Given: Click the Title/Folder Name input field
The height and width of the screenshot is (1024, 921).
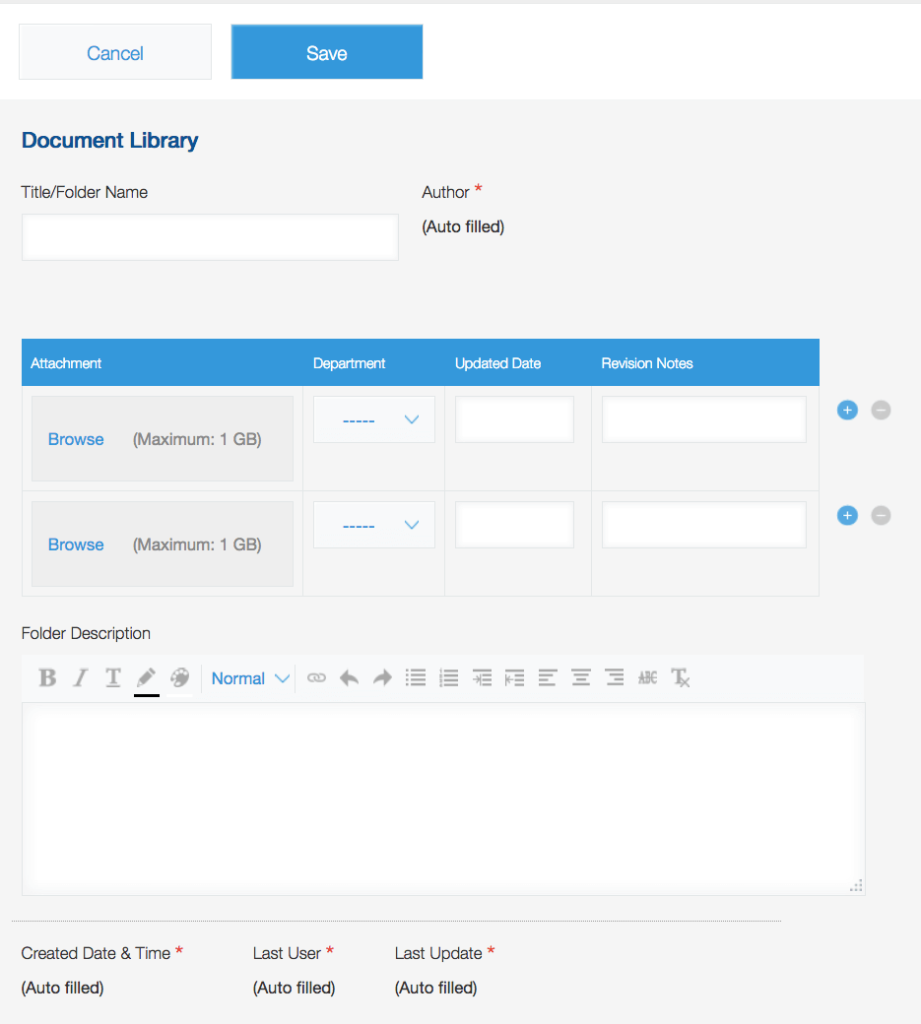Looking at the screenshot, I should pyautogui.click(x=209, y=236).
